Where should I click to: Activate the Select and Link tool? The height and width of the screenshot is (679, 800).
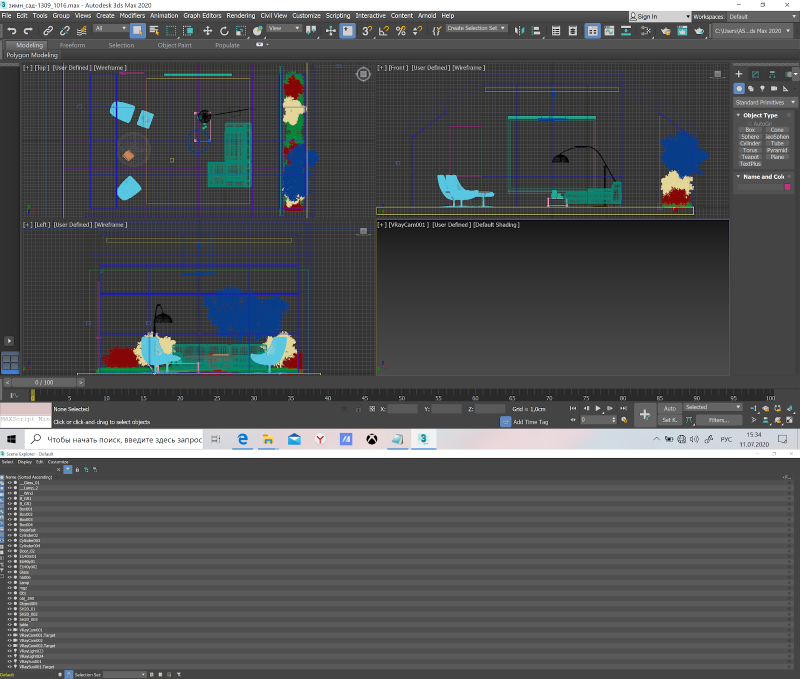48,31
